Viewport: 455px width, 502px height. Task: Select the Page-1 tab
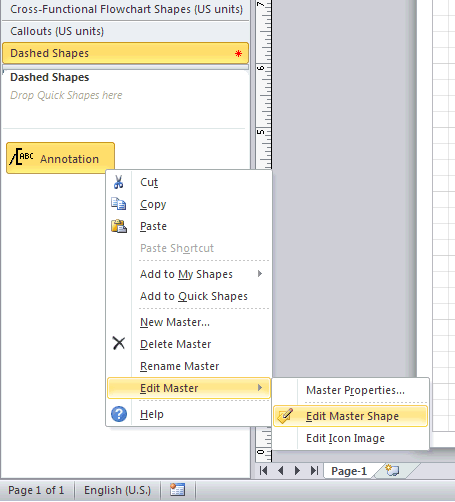coord(349,471)
